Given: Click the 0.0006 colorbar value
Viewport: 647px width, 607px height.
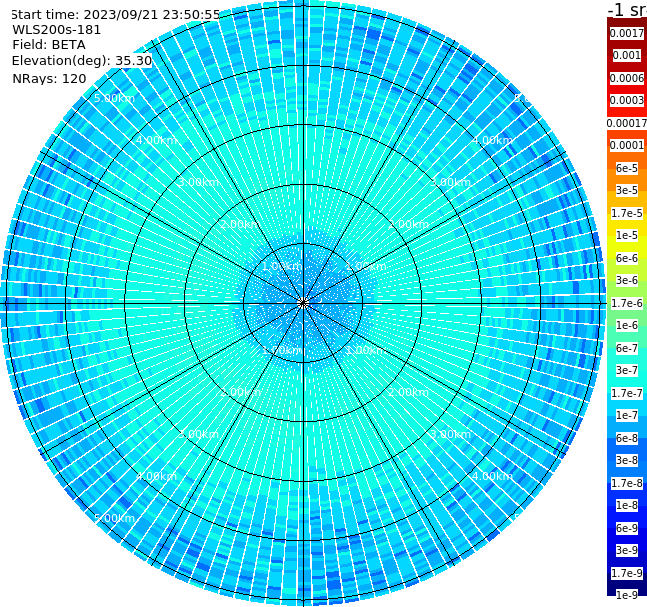Looking at the screenshot, I should point(627,78).
